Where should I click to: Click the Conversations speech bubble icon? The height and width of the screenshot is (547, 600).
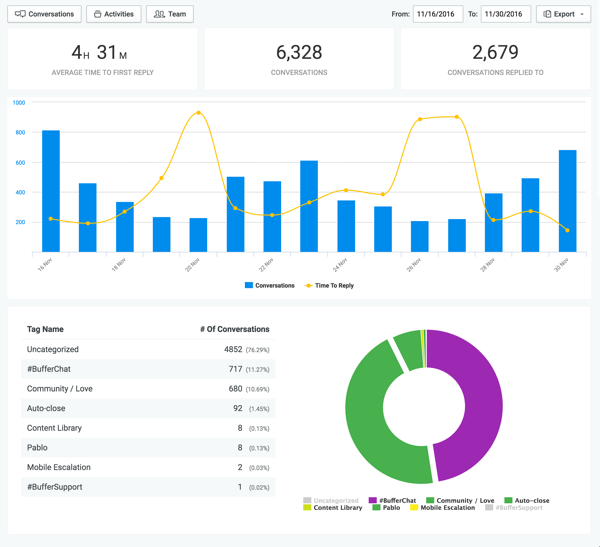pos(20,14)
